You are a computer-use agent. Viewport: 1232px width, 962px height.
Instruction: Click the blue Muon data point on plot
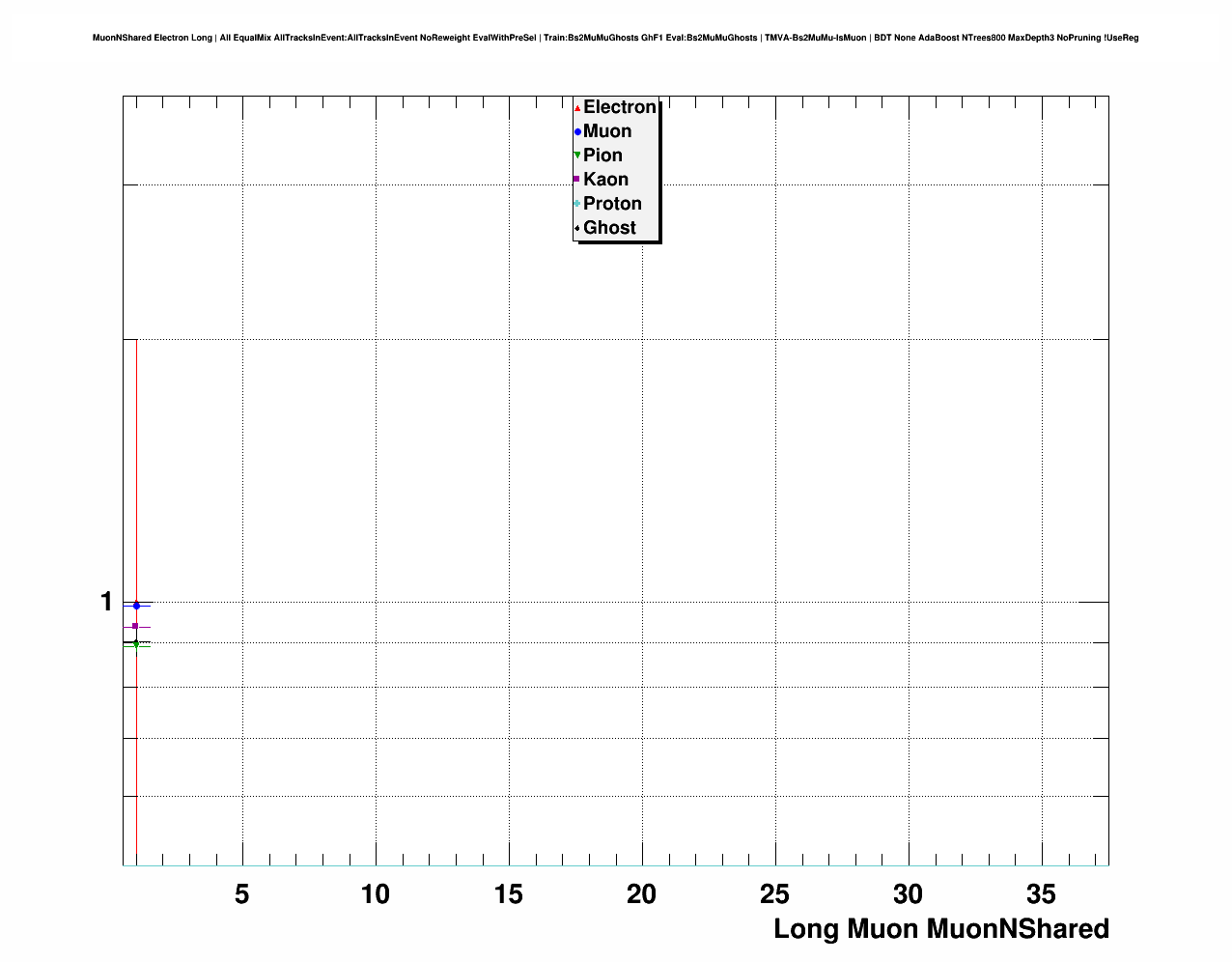(136, 606)
